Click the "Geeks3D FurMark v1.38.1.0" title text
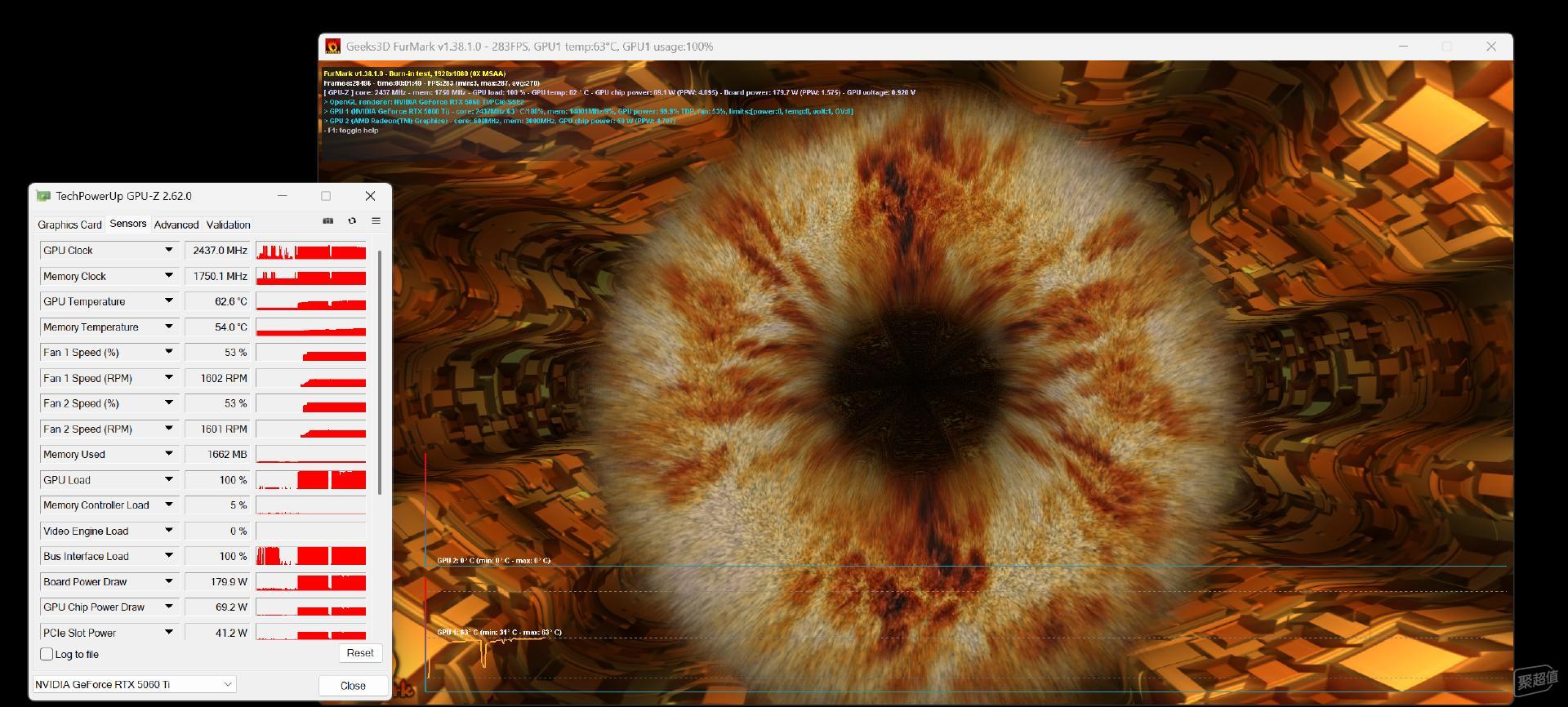The width and height of the screenshot is (1568, 707). [416, 47]
